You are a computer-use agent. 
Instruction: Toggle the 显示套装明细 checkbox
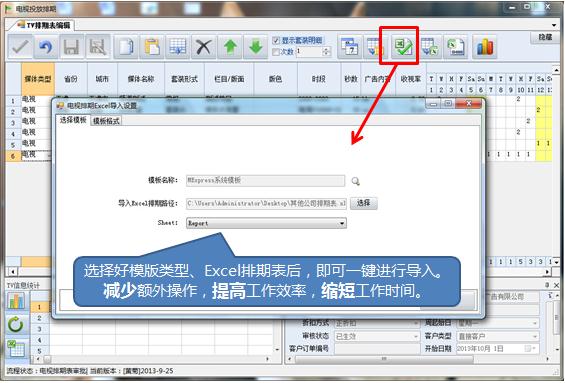coord(276,40)
